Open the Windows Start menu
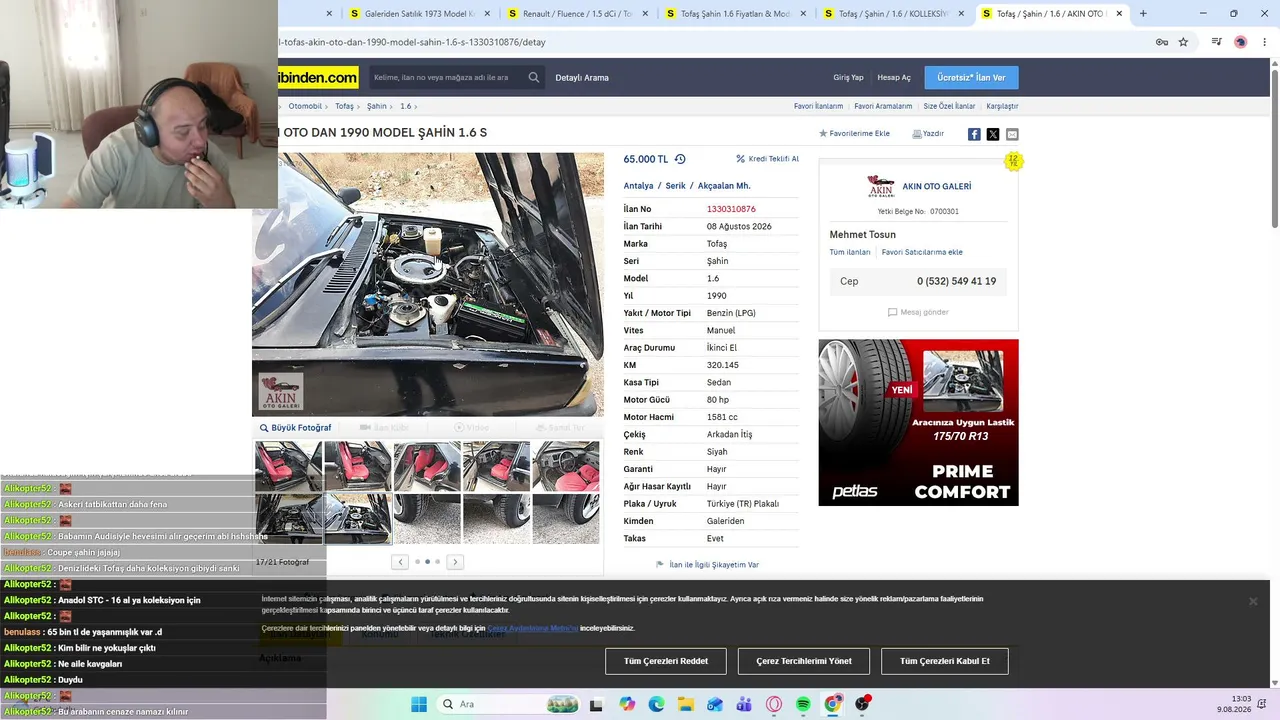 pos(418,704)
